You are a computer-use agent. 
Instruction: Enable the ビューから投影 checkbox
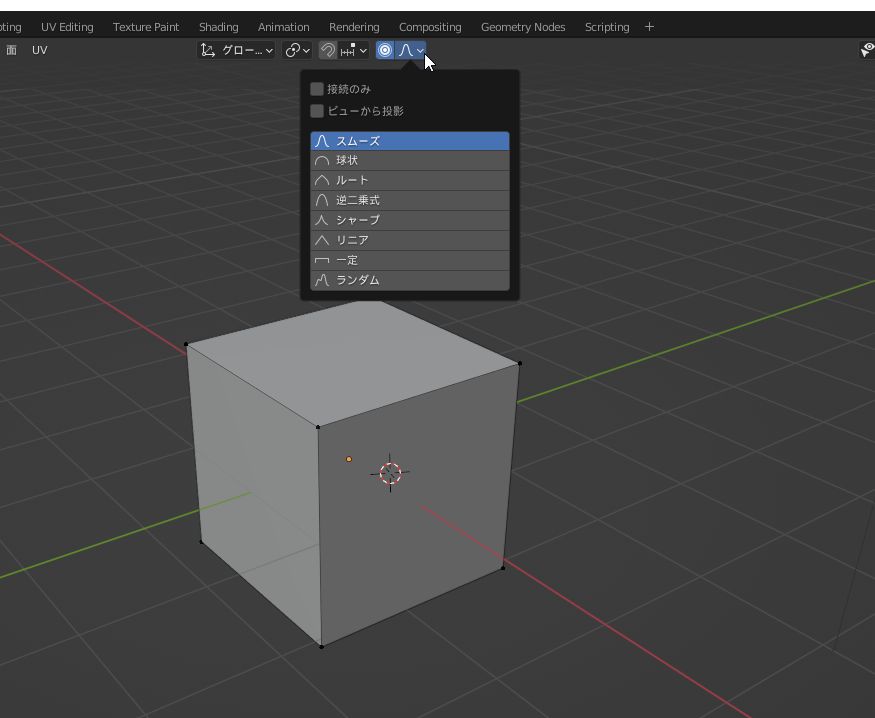[x=317, y=111]
